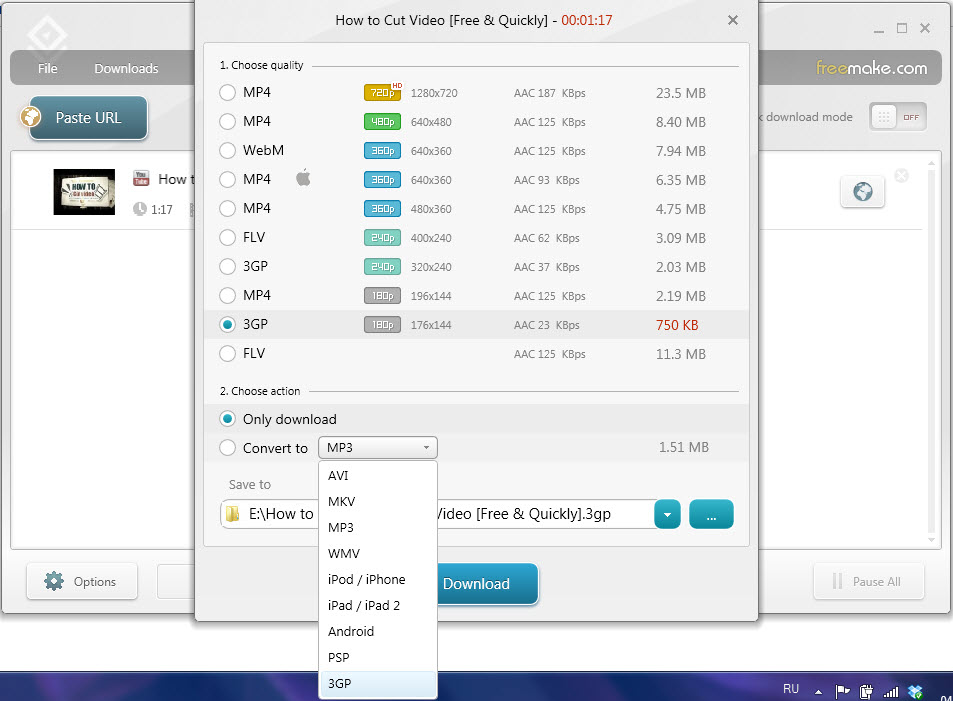Visit freemake.com link
Viewport: 953px width, 701px height.
[x=871, y=67]
